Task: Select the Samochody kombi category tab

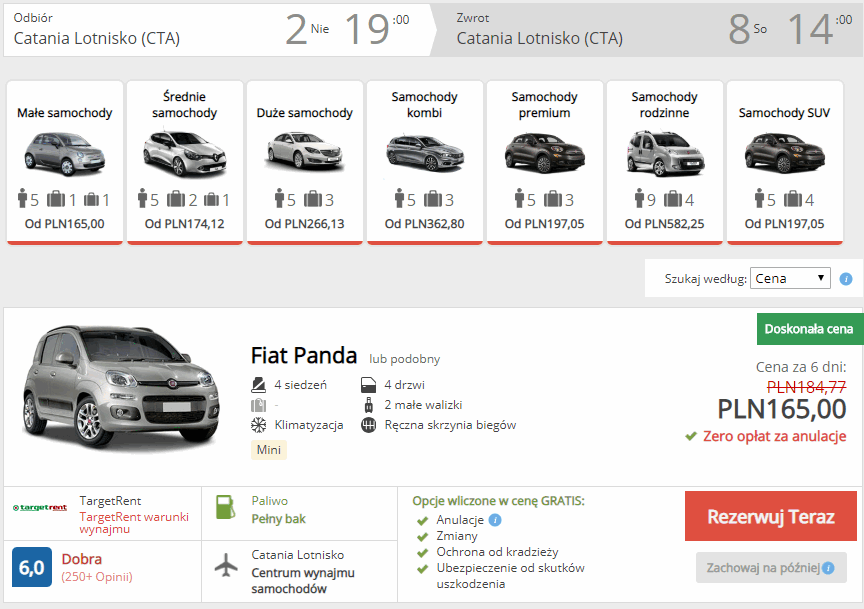Action: click(425, 163)
